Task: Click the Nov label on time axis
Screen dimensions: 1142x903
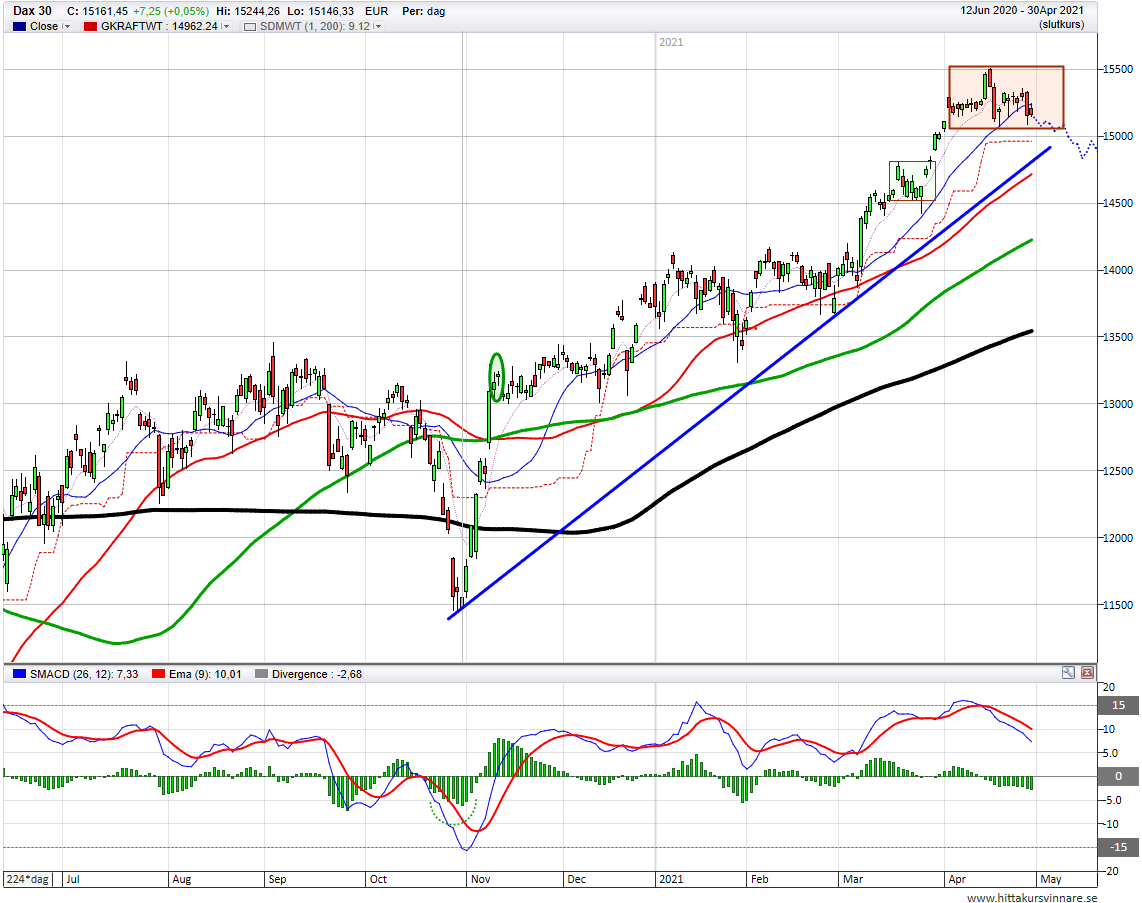Action: (481, 879)
